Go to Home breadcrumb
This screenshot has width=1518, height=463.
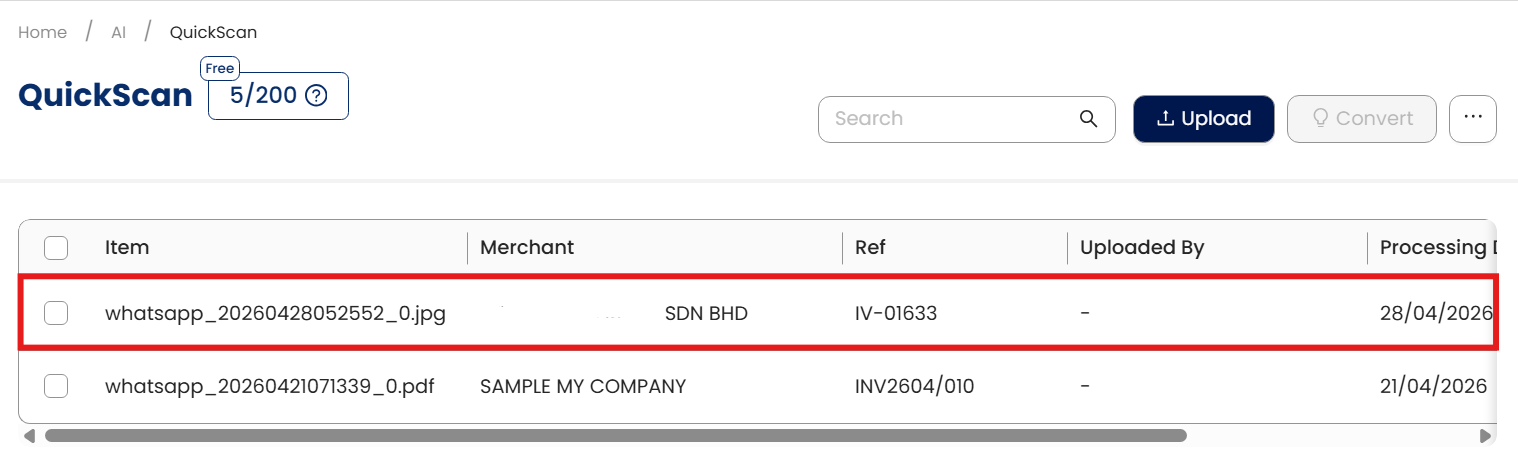(x=42, y=32)
